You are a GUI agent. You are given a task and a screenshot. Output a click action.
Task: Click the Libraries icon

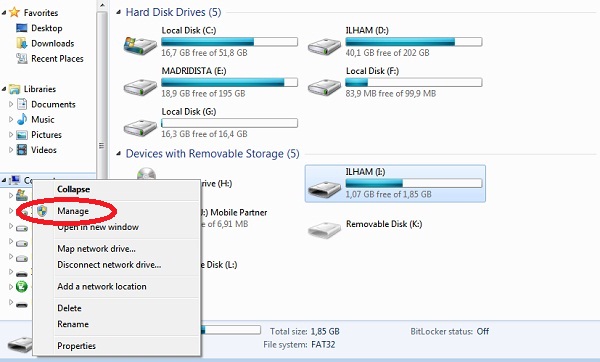coord(15,89)
